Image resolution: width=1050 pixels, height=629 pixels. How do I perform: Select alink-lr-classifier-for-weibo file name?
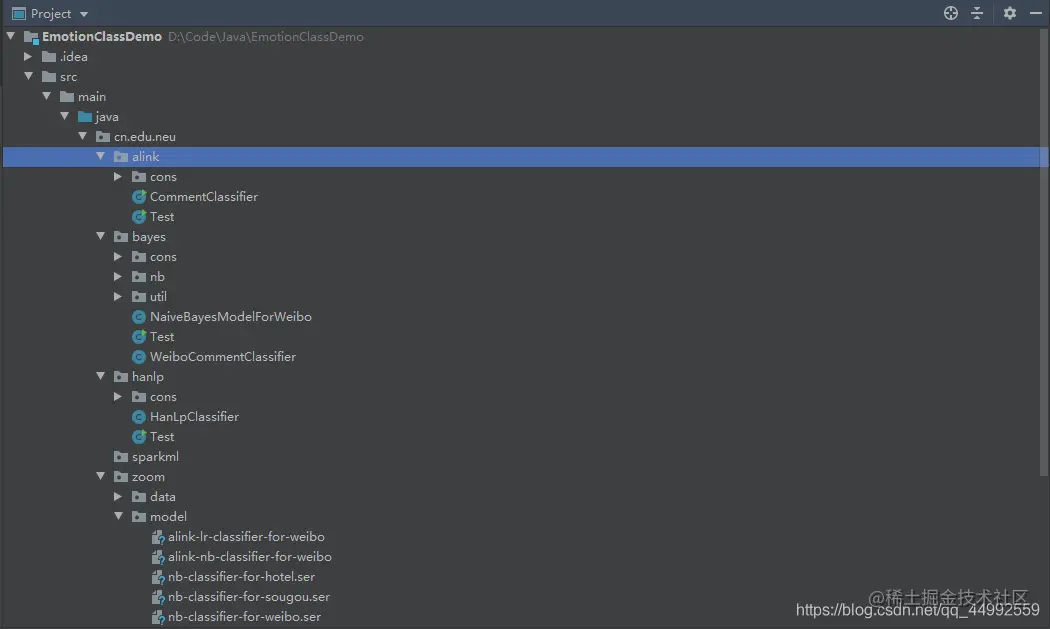click(246, 537)
